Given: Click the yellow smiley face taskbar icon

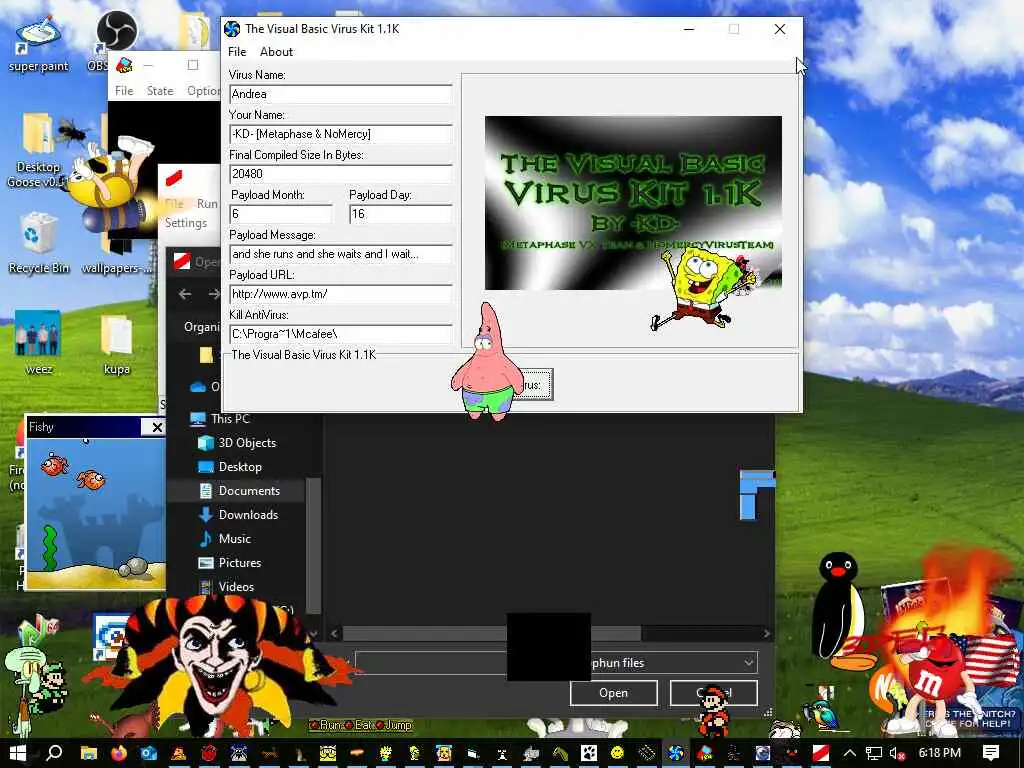Looking at the screenshot, I should tap(617, 753).
